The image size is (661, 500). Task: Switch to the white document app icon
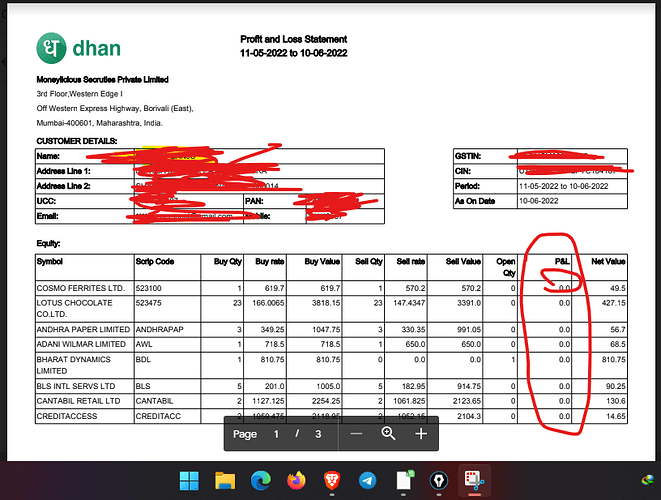pos(404,481)
